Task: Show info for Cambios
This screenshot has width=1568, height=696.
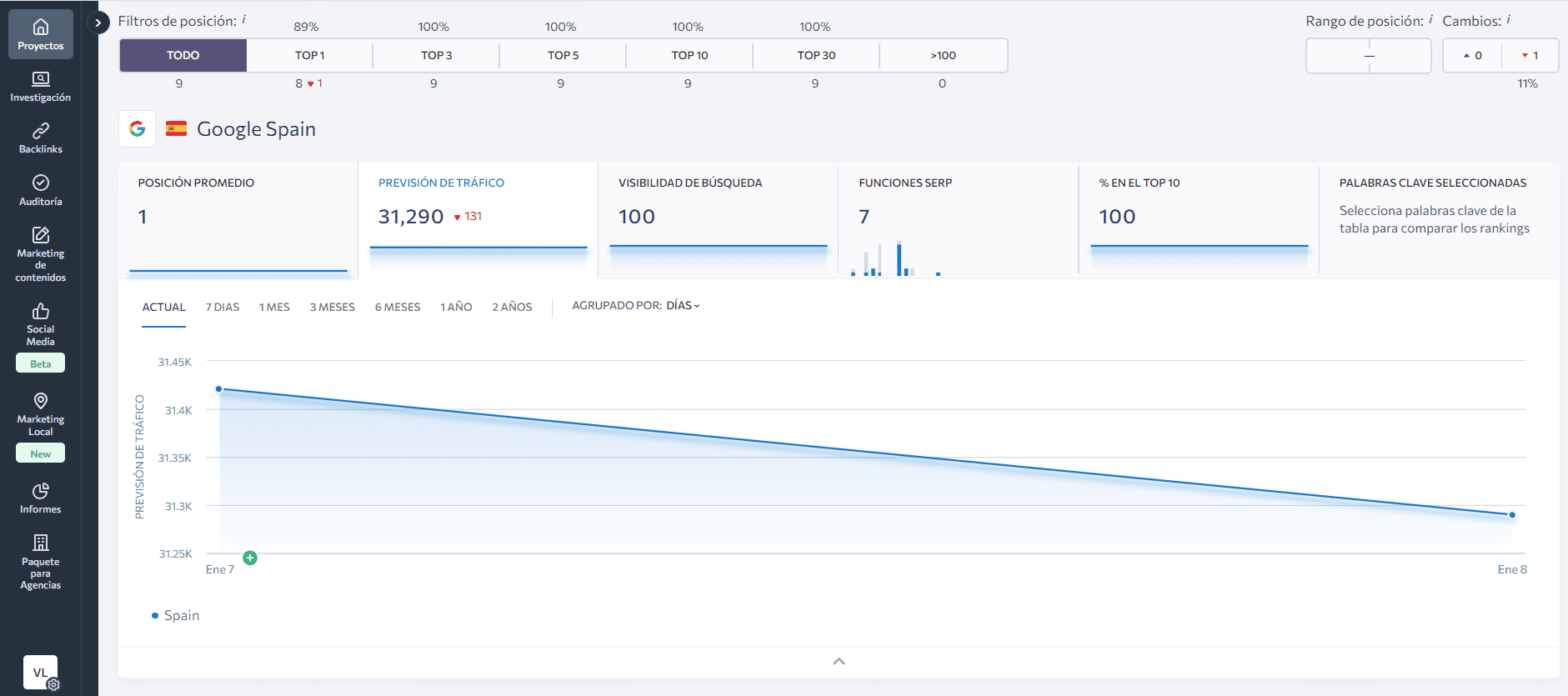Action: click(x=1508, y=19)
